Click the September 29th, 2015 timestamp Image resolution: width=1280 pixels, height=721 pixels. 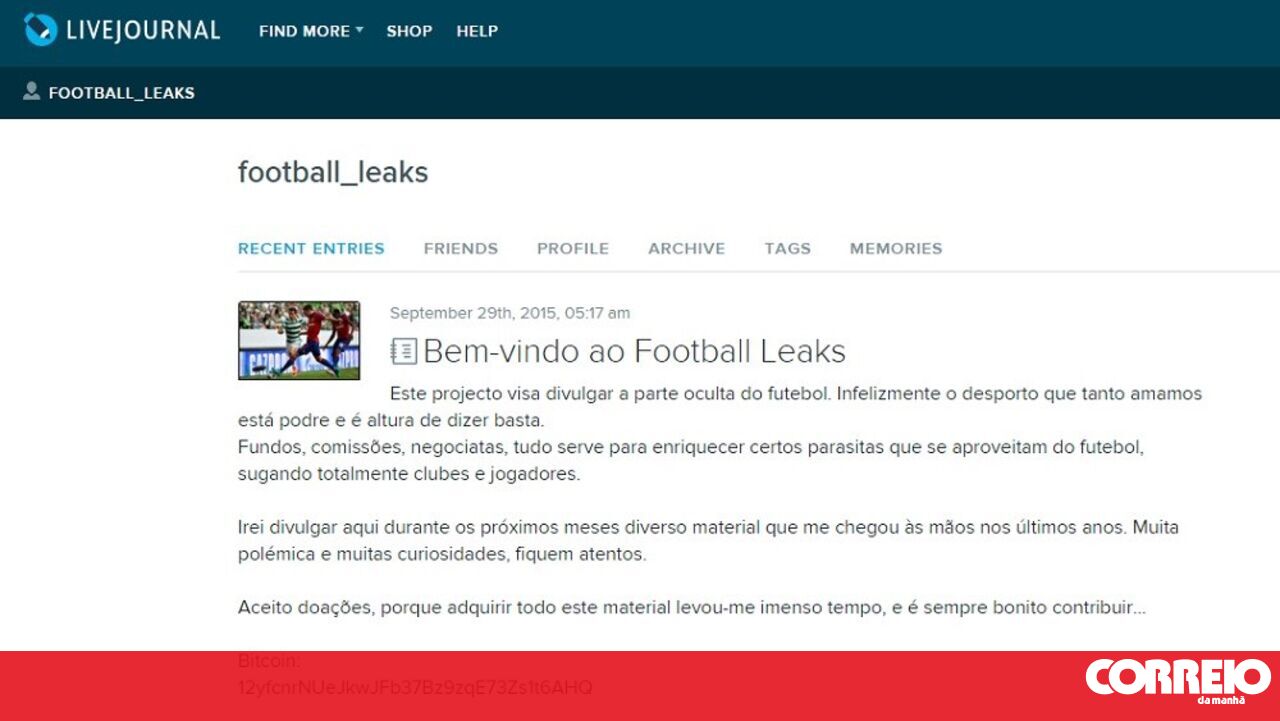[x=510, y=313]
